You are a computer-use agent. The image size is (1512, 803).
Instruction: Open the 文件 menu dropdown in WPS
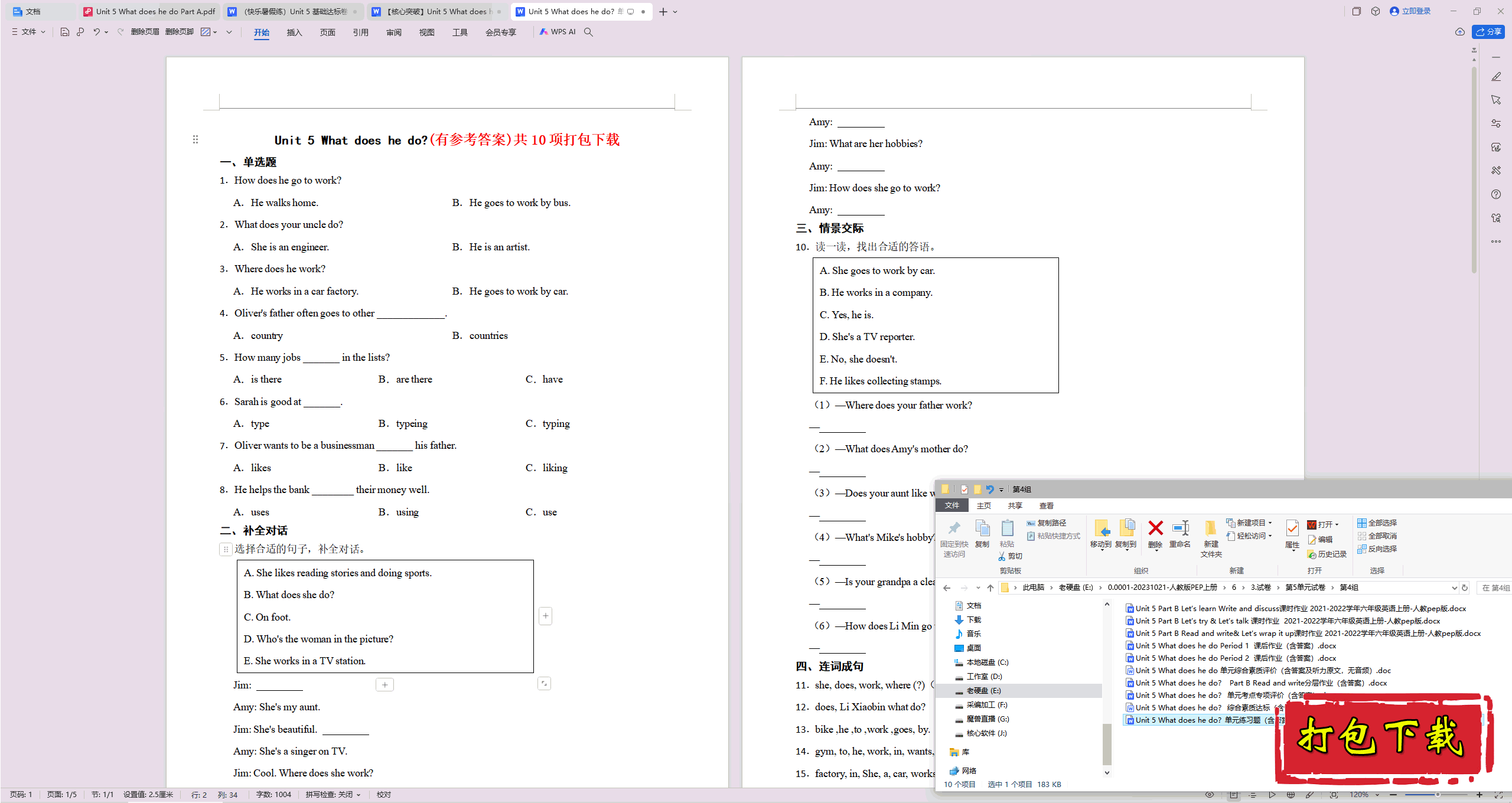click(28, 32)
